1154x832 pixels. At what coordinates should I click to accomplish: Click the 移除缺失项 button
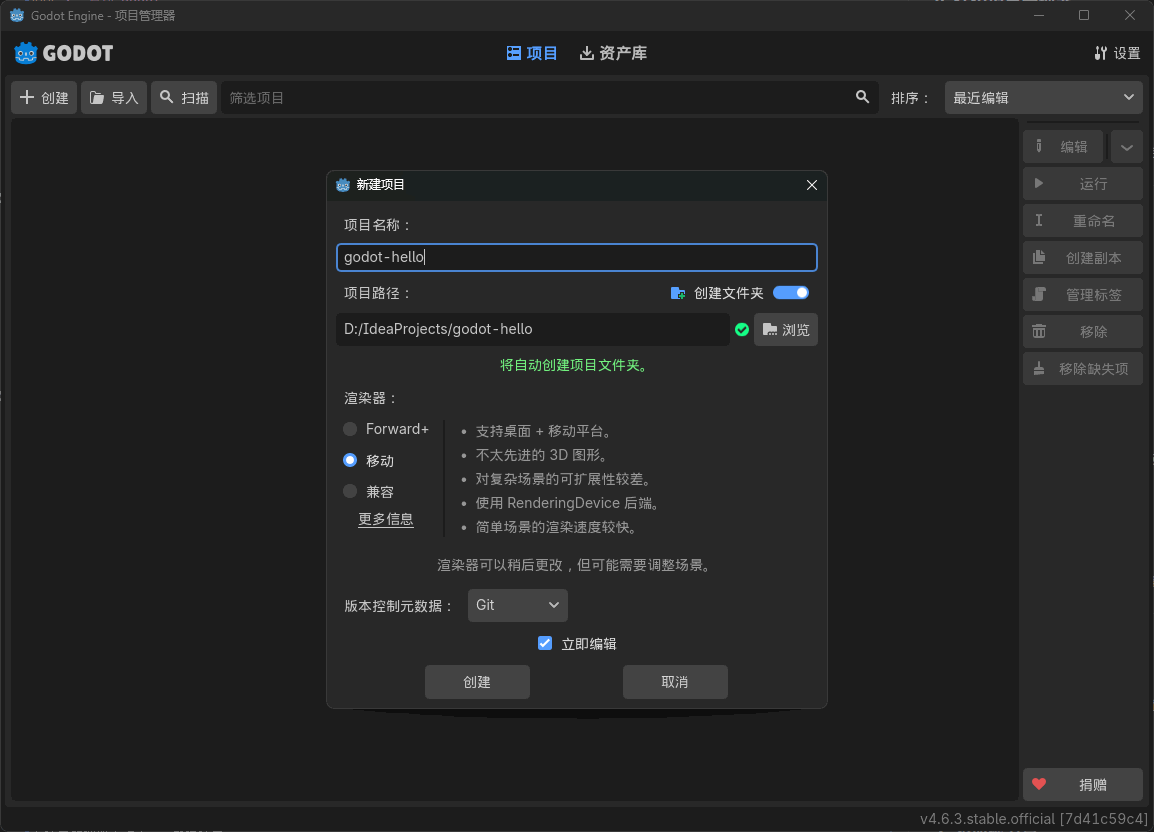click(x=1083, y=368)
